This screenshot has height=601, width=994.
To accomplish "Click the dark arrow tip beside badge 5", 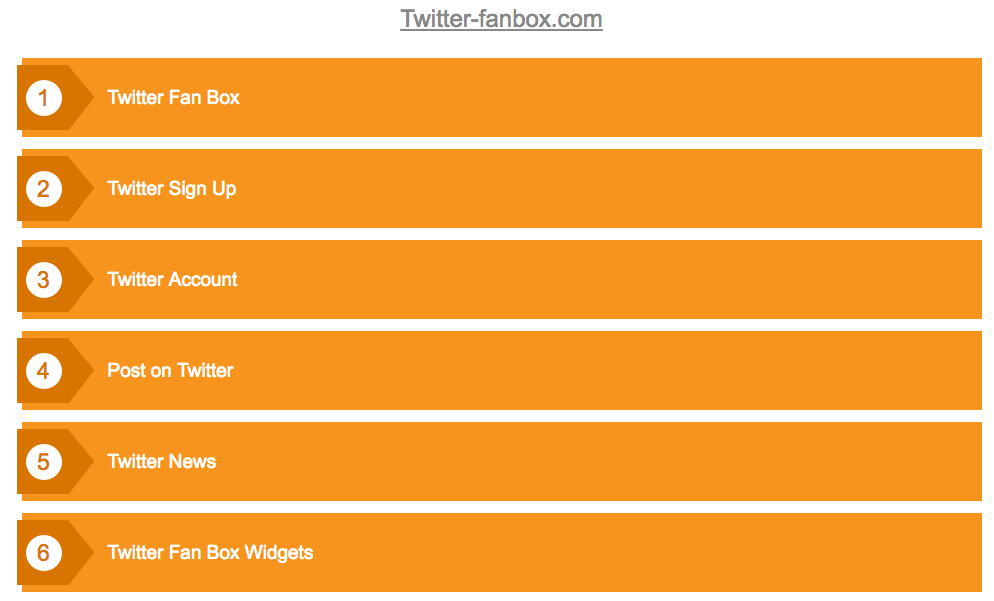I will [x=81, y=462].
